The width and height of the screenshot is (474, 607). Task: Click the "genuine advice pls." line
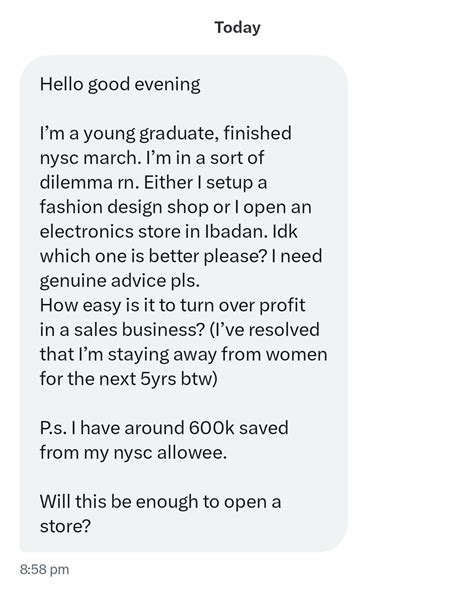120,281
